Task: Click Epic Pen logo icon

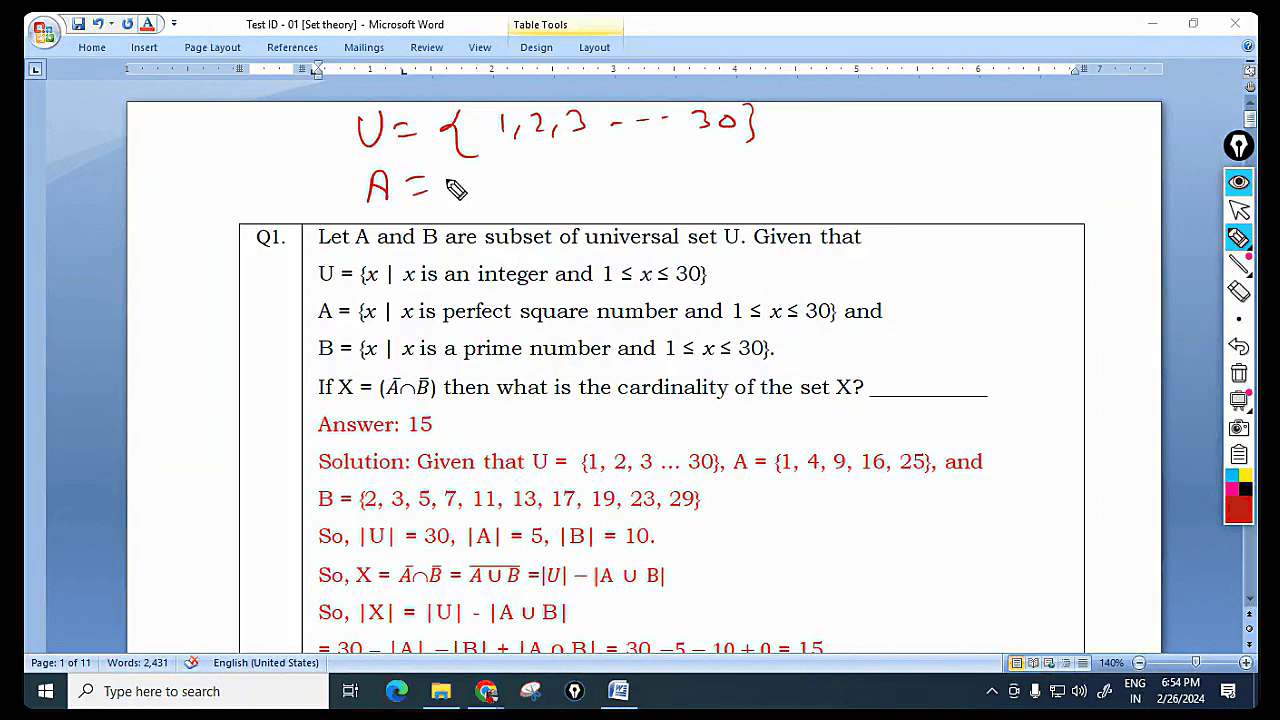Action: [1239, 146]
